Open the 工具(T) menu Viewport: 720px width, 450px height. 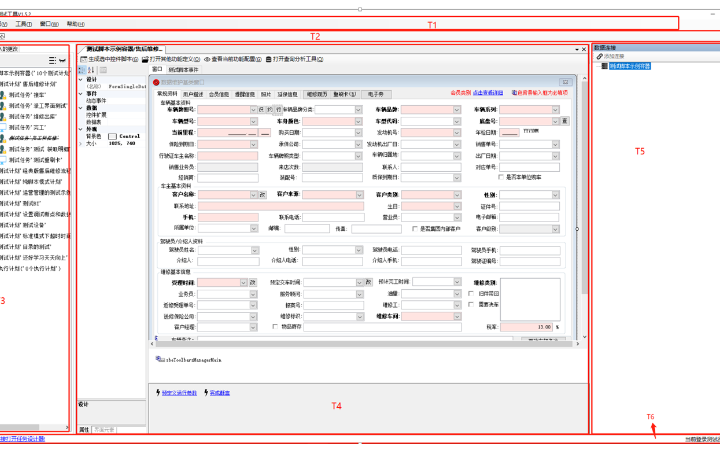[x=23, y=24]
